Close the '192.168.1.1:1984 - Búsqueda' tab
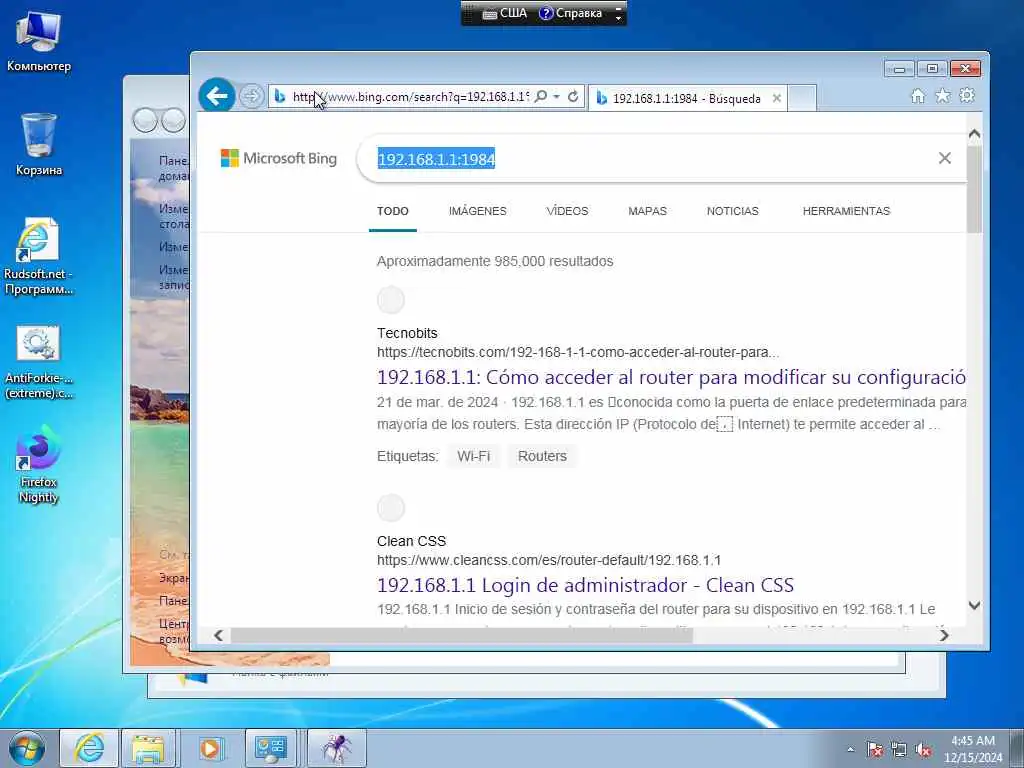This screenshot has width=1024, height=768. (x=776, y=99)
